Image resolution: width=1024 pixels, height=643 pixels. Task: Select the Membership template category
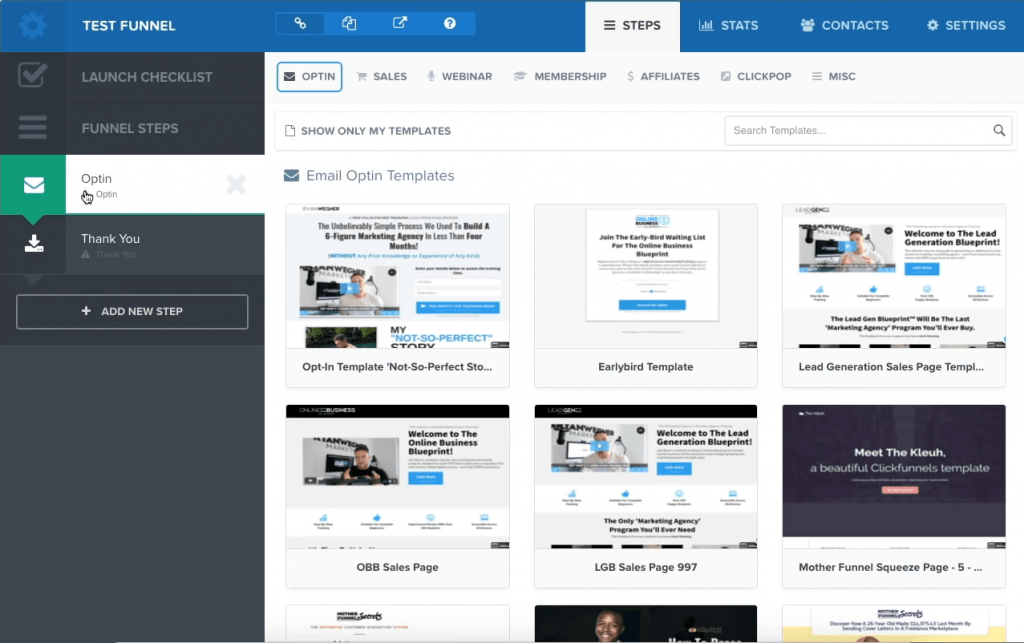pyautogui.click(x=560, y=76)
